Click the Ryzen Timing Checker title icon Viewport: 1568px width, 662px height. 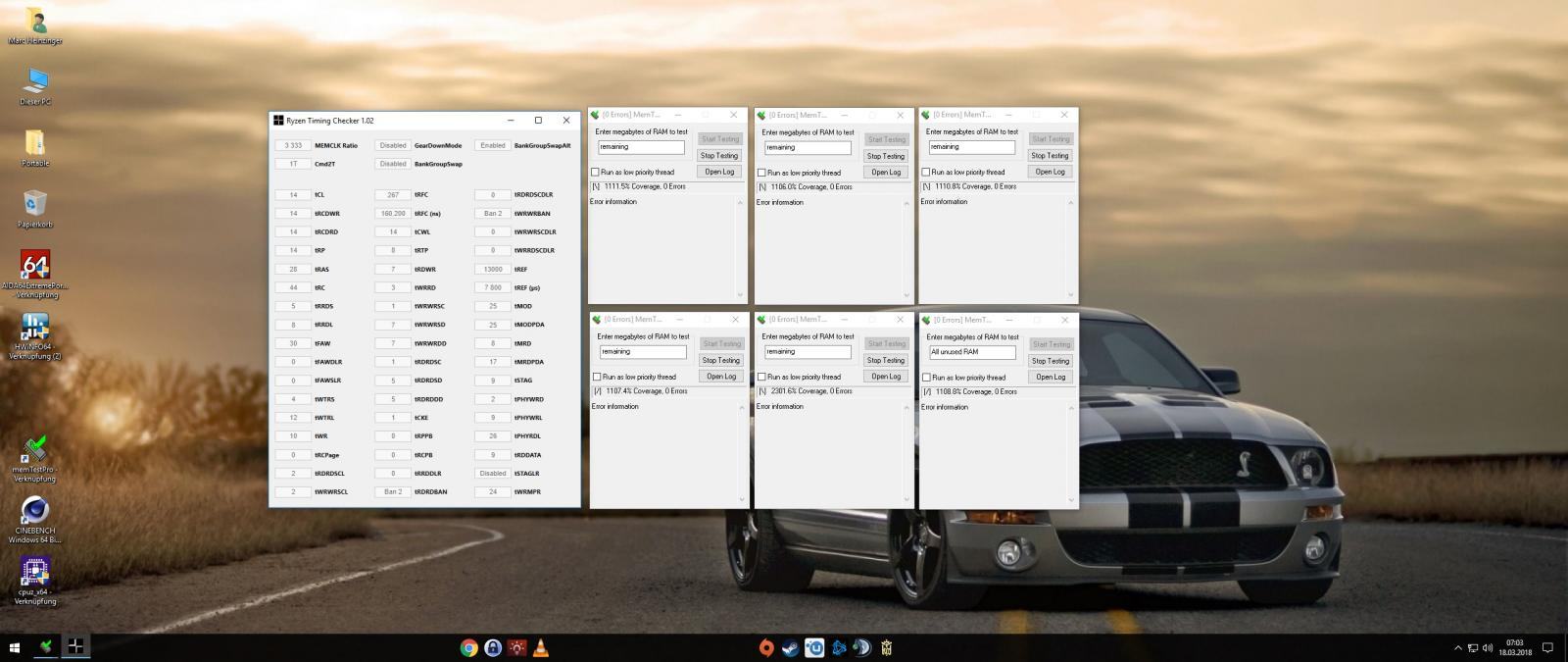(x=278, y=121)
